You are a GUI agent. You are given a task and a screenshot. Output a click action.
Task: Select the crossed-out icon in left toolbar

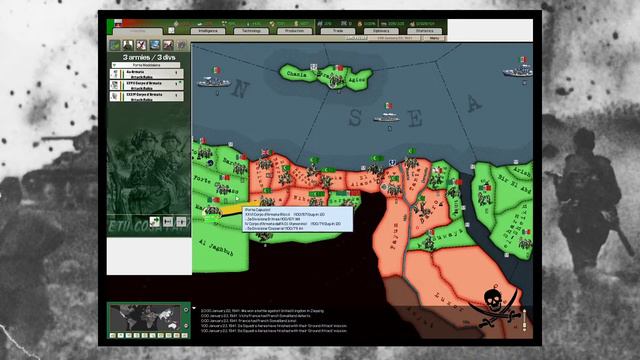point(141,45)
